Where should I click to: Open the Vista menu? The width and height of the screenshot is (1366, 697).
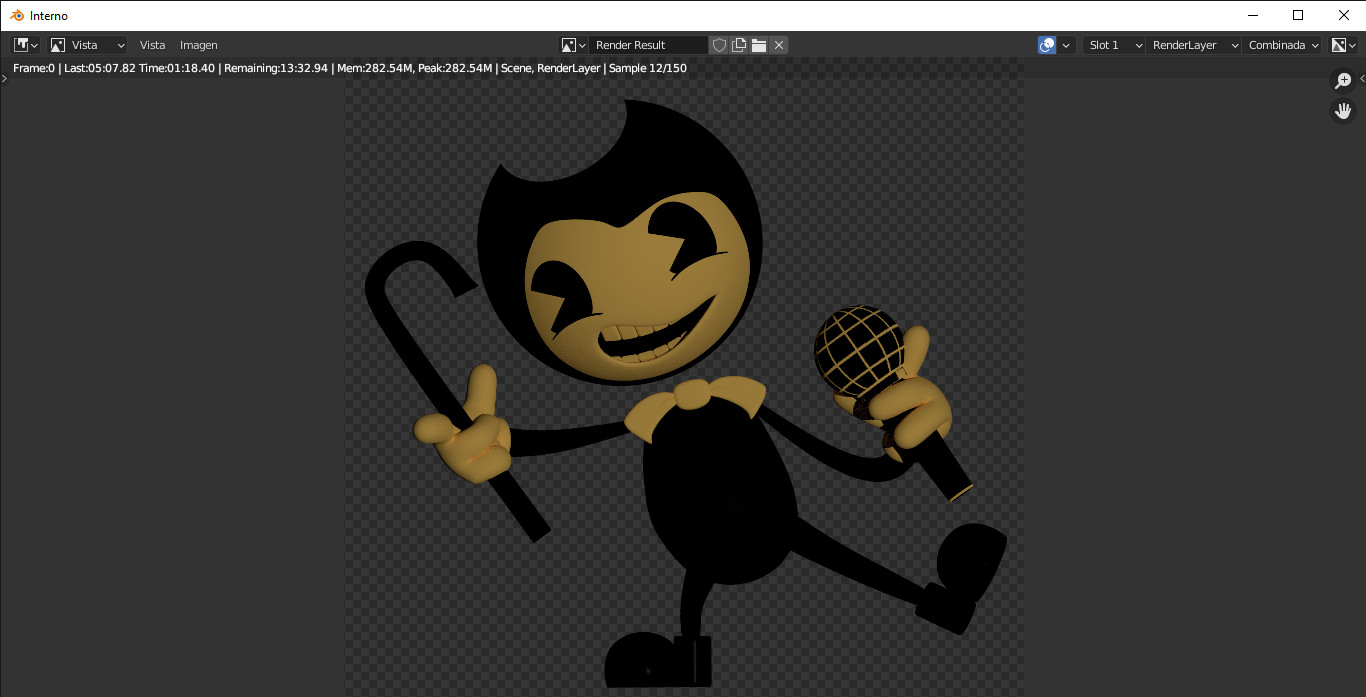point(152,45)
